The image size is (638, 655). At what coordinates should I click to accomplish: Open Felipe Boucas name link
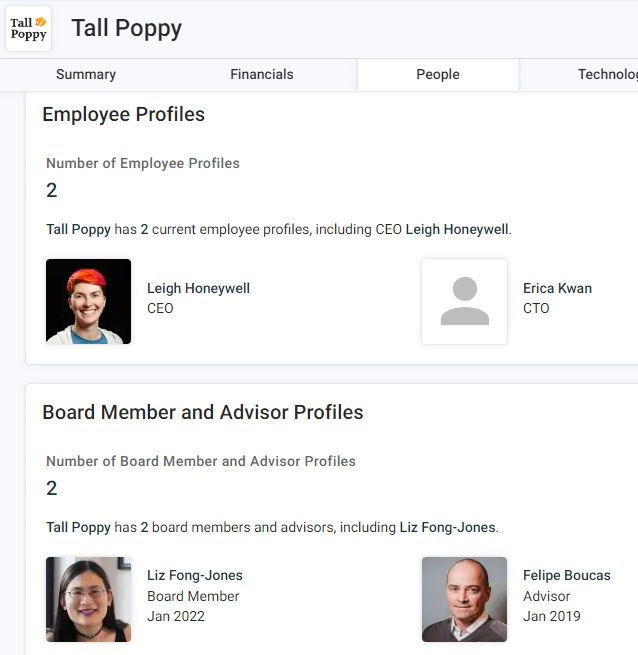(567, 575)
